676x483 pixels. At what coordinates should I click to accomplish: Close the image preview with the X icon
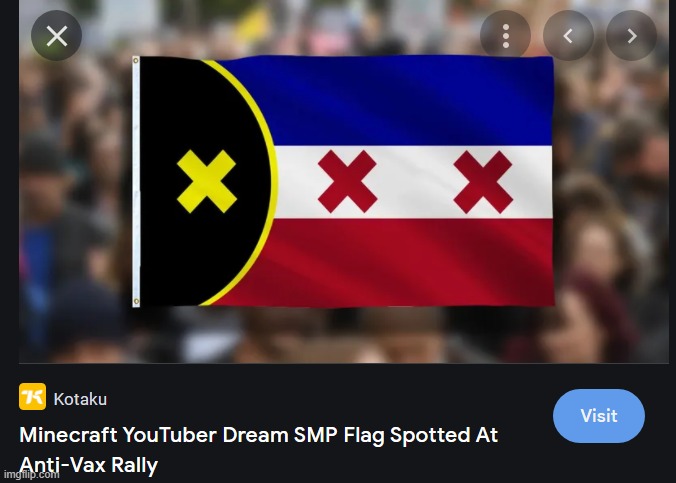click(56, 36)
